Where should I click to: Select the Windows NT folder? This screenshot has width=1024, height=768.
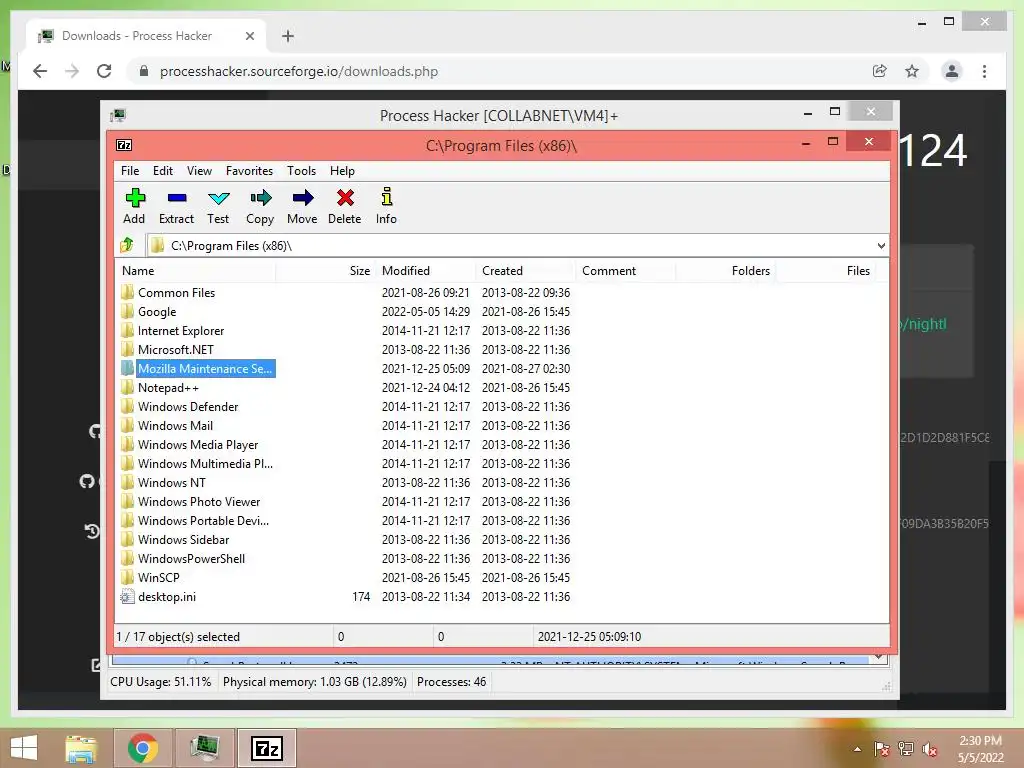[172, 483]
